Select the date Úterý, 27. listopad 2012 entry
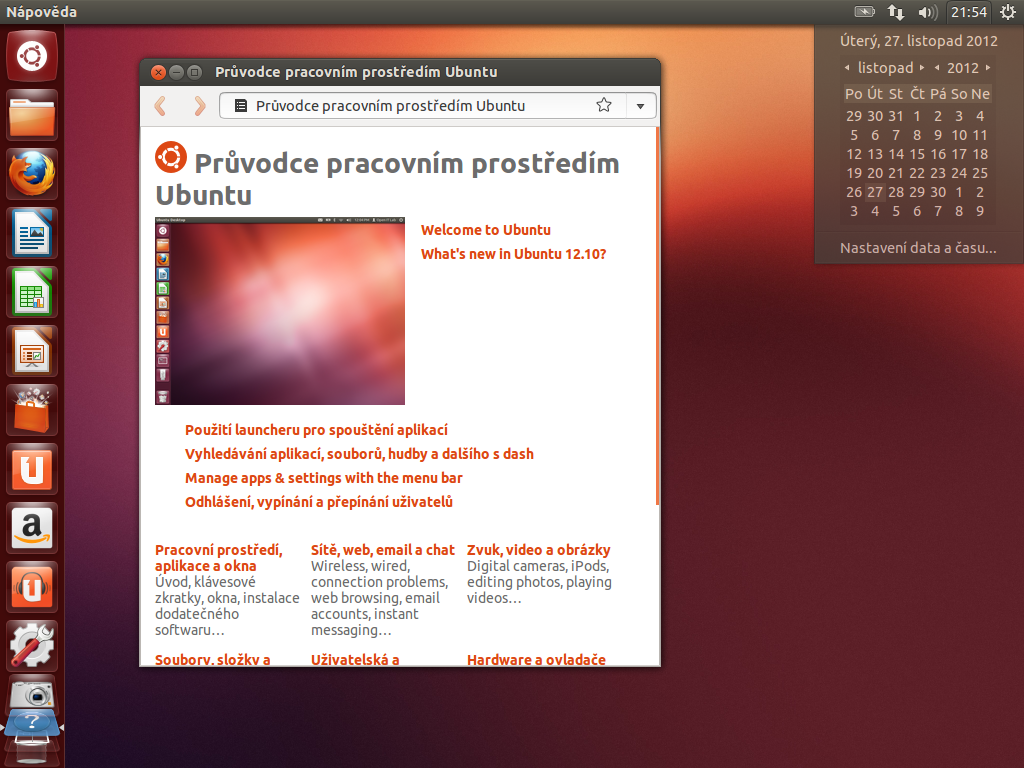This screenshot has height=768, width=1024. click(918, 40)
